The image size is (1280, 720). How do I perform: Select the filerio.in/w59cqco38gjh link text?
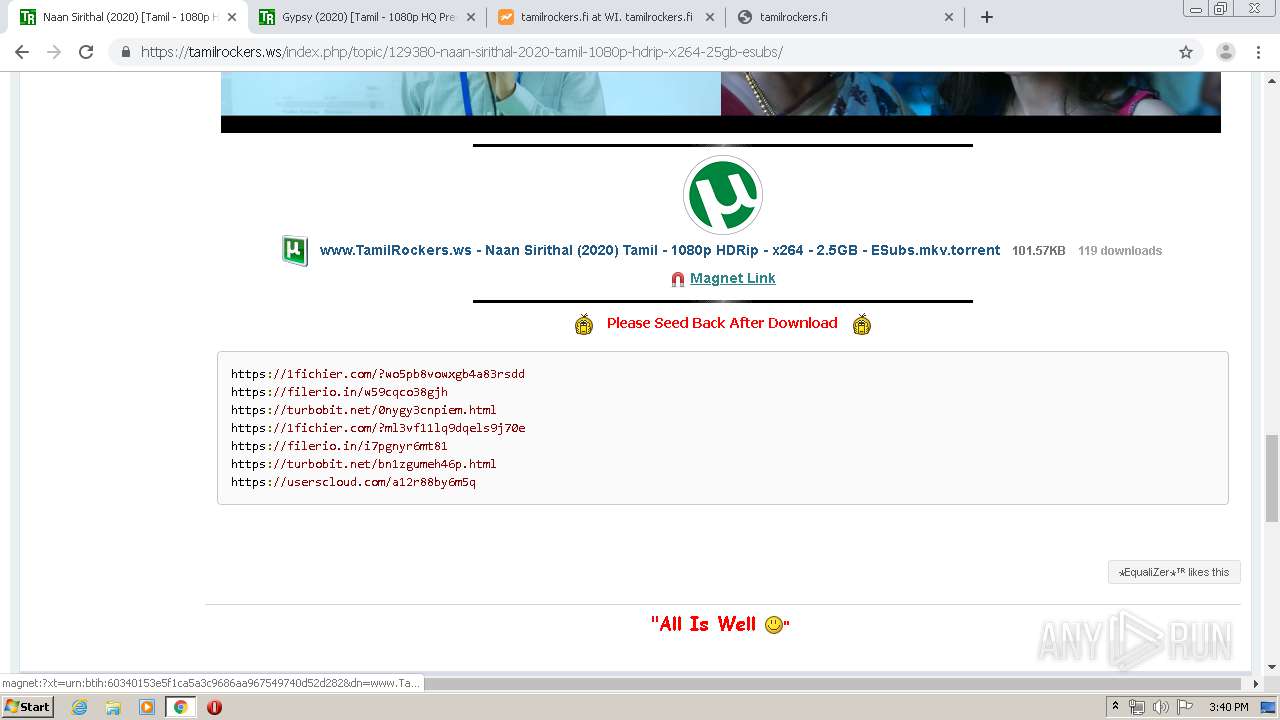click(x=339, y=392)
